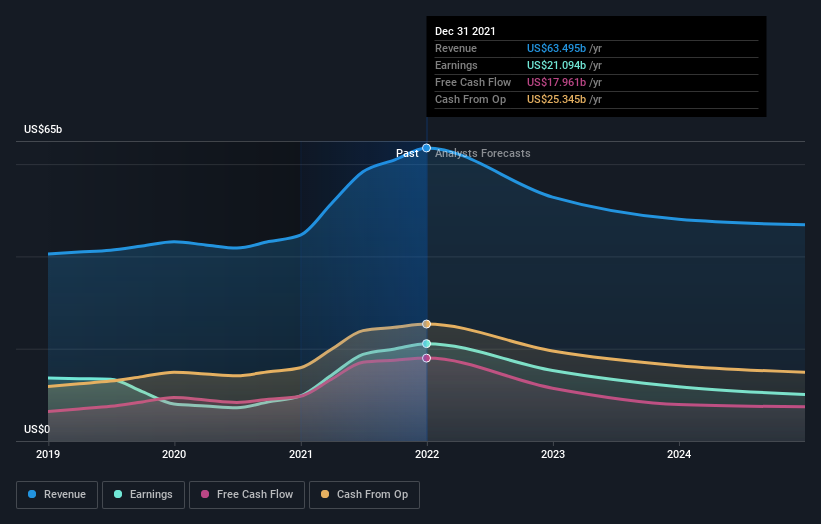The image size is (821, 524).
Task: Select the teal Earnings data point marker
Action: tap(427, 343)
